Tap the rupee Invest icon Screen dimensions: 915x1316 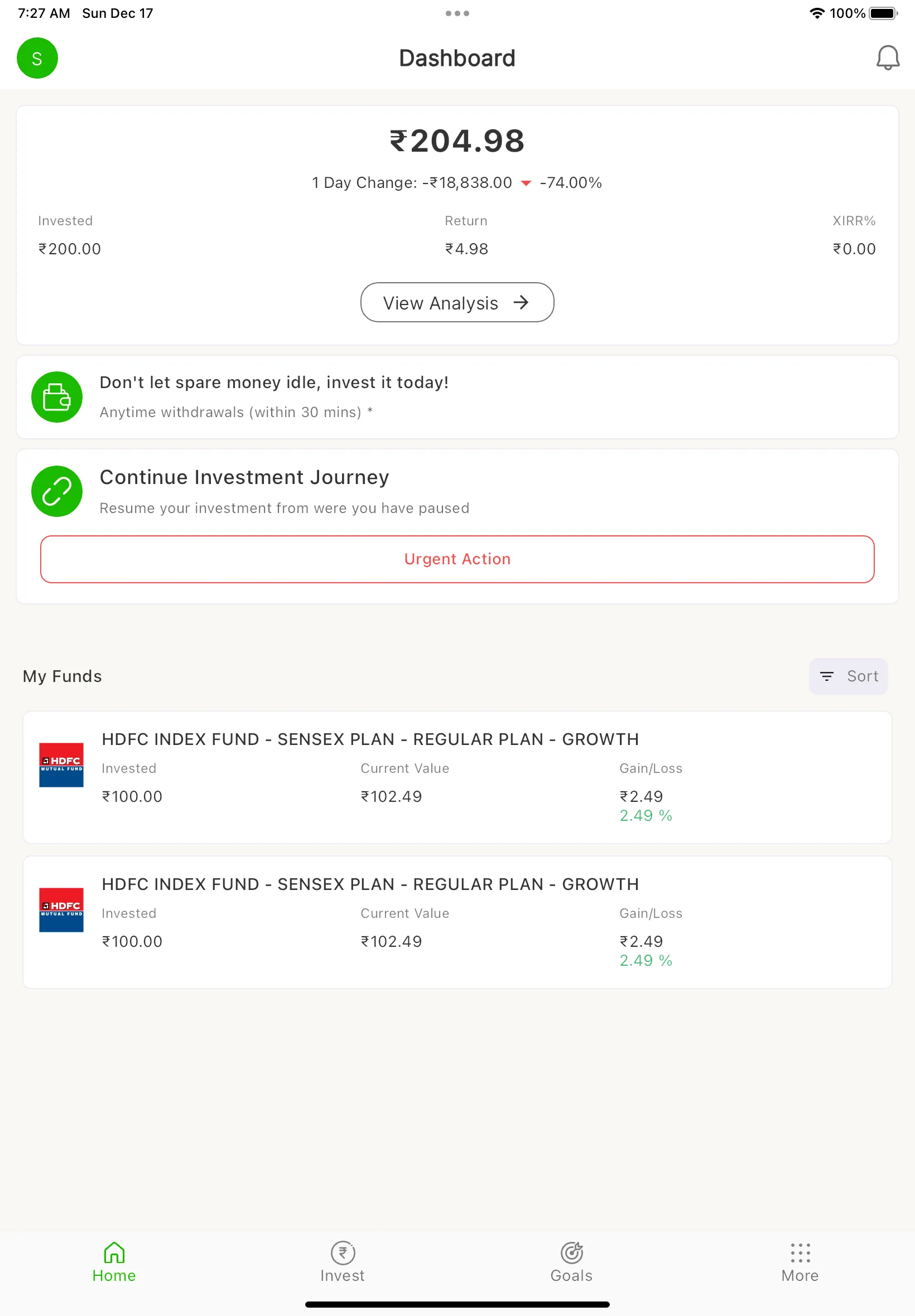[343, 1252]
